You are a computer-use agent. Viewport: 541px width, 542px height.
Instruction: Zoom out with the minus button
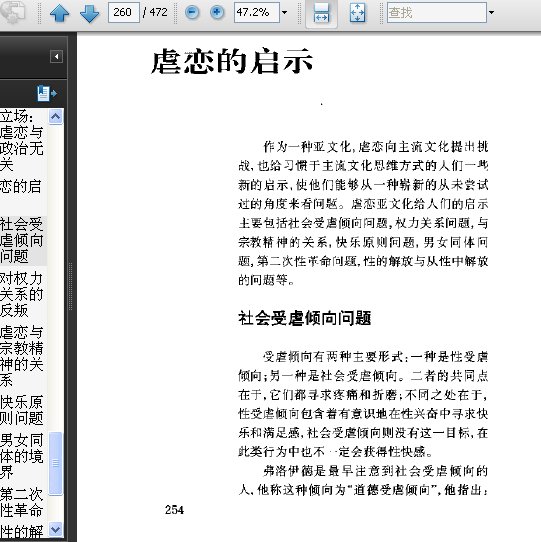coord(192,13)
